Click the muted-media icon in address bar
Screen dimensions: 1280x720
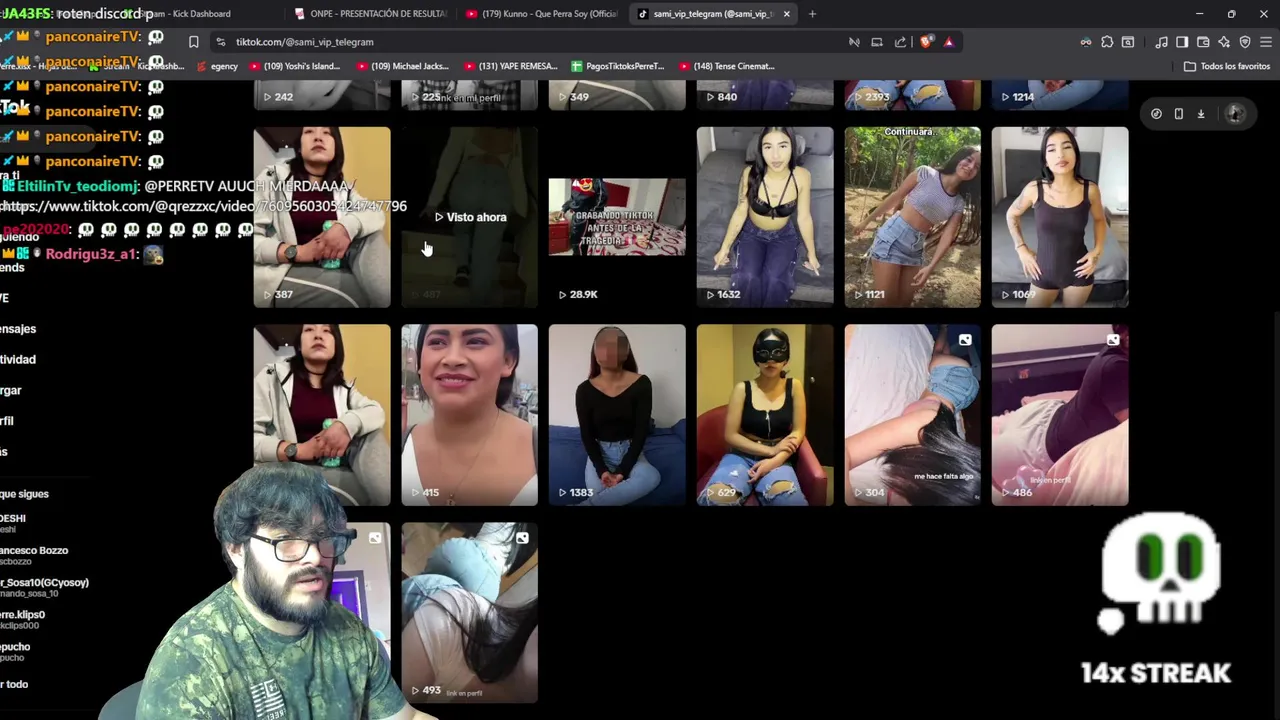tap(854, 42)
